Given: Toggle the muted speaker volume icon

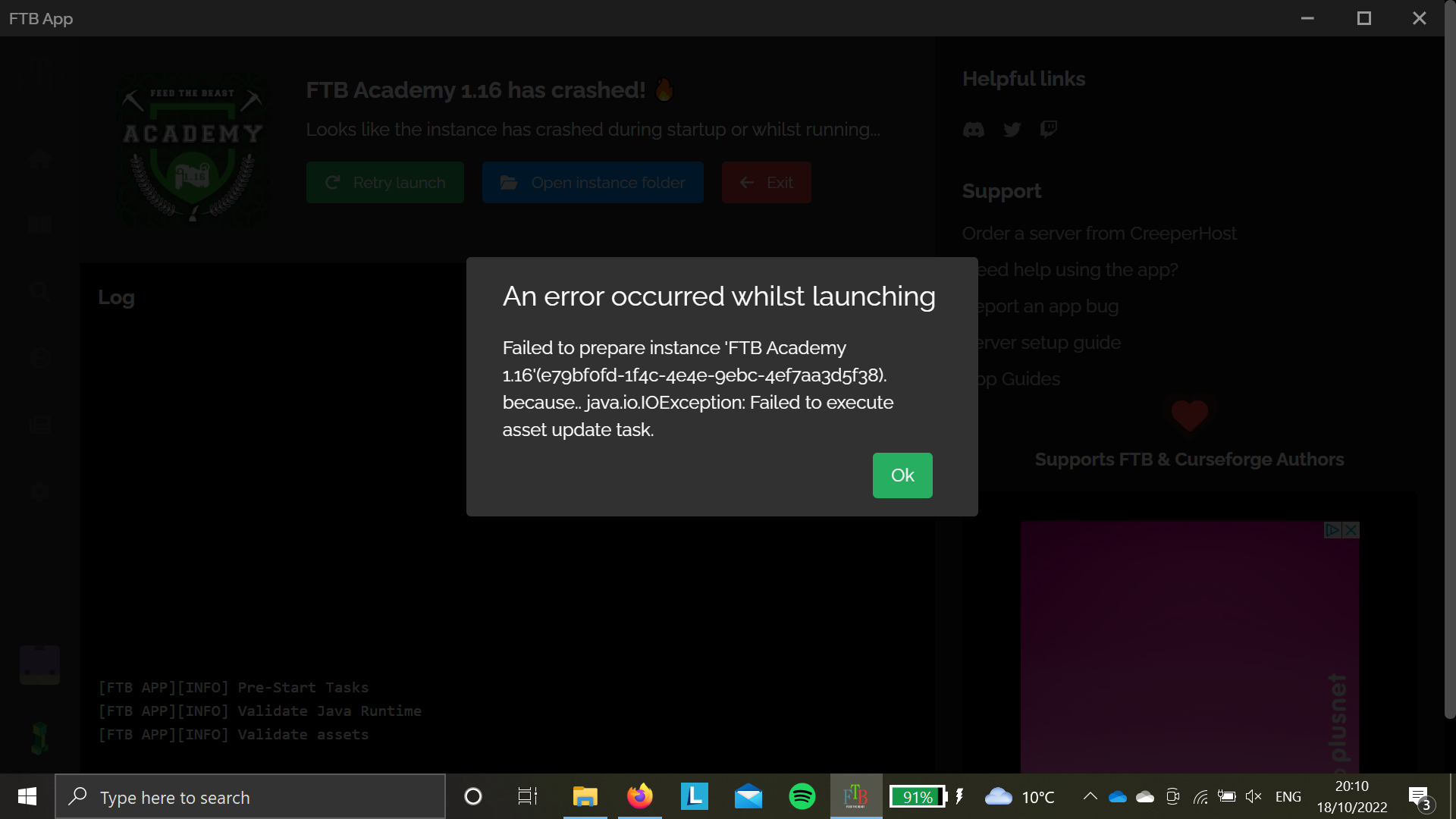Looking at the screenshot, I should 1254,796.
